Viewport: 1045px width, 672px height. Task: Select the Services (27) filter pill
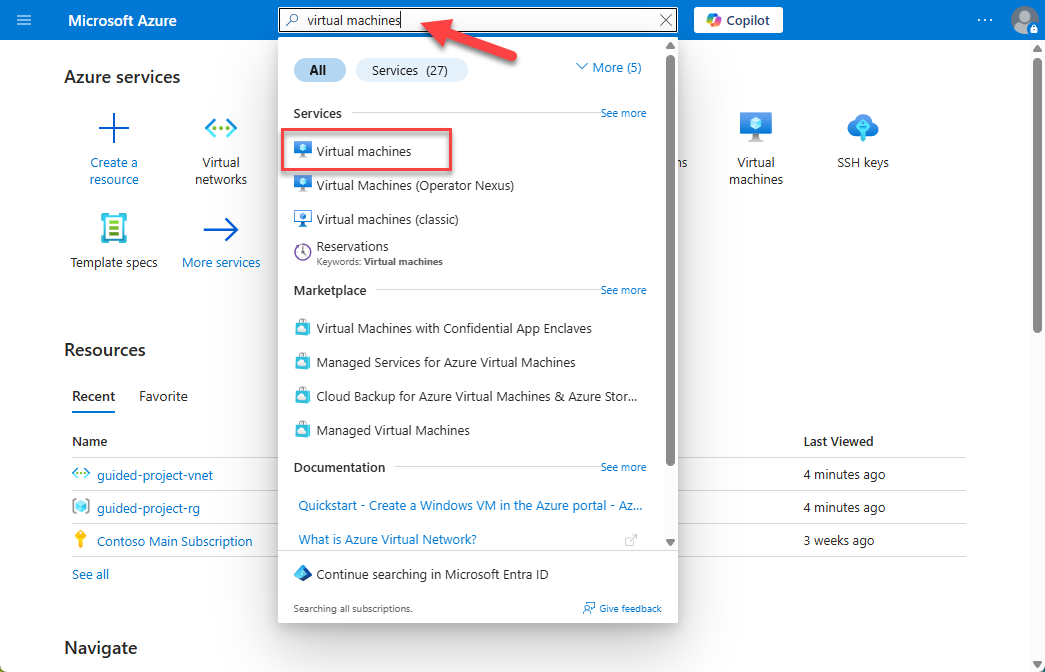pos(411,70)
